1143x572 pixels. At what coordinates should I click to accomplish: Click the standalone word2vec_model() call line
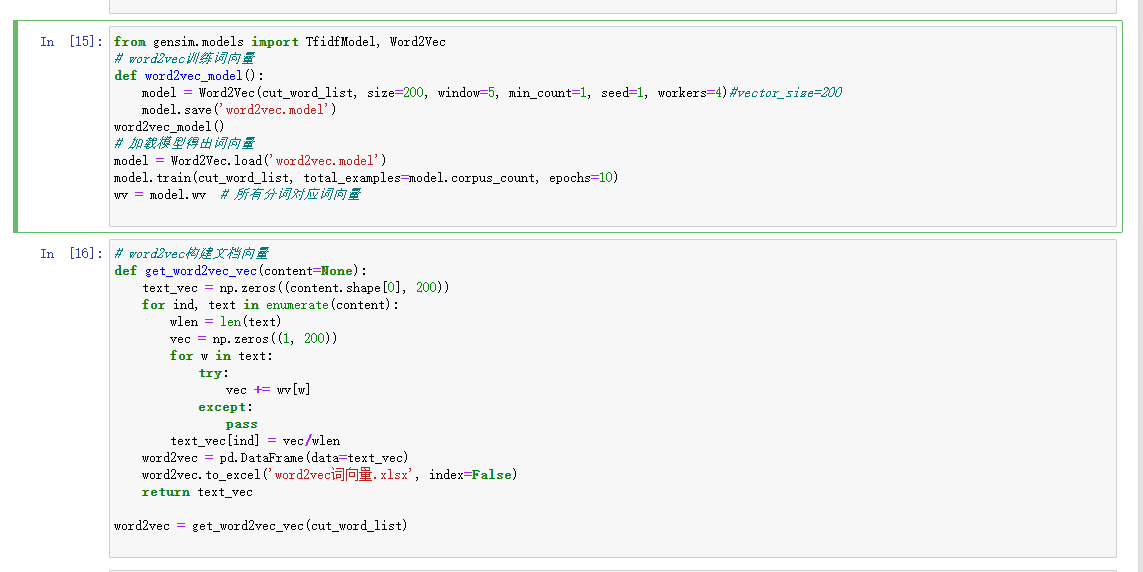(x=169, y=127)
